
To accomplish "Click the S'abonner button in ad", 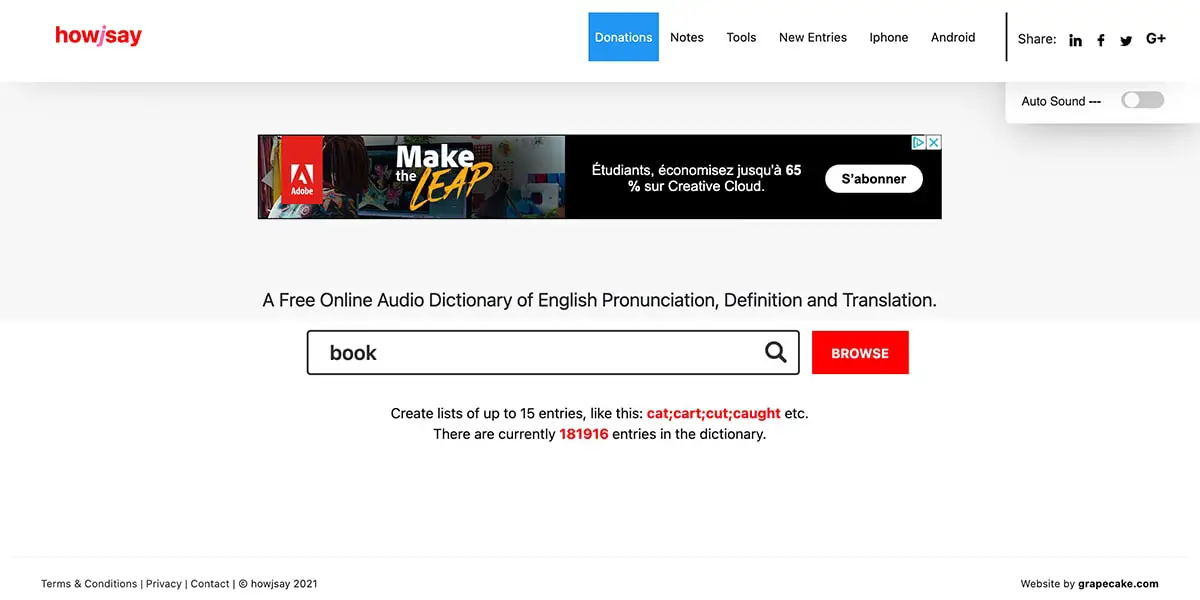I will [874, 179].
